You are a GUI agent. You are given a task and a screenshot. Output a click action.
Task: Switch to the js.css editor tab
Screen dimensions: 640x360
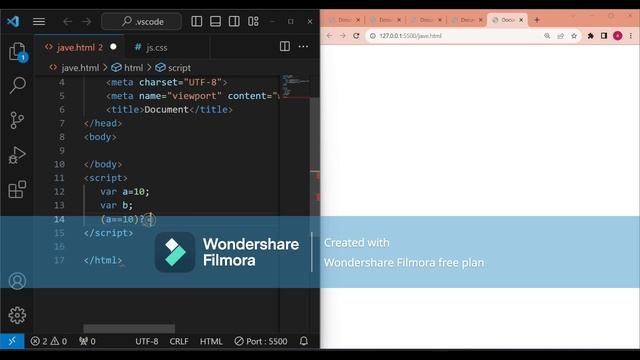point(157,47)
